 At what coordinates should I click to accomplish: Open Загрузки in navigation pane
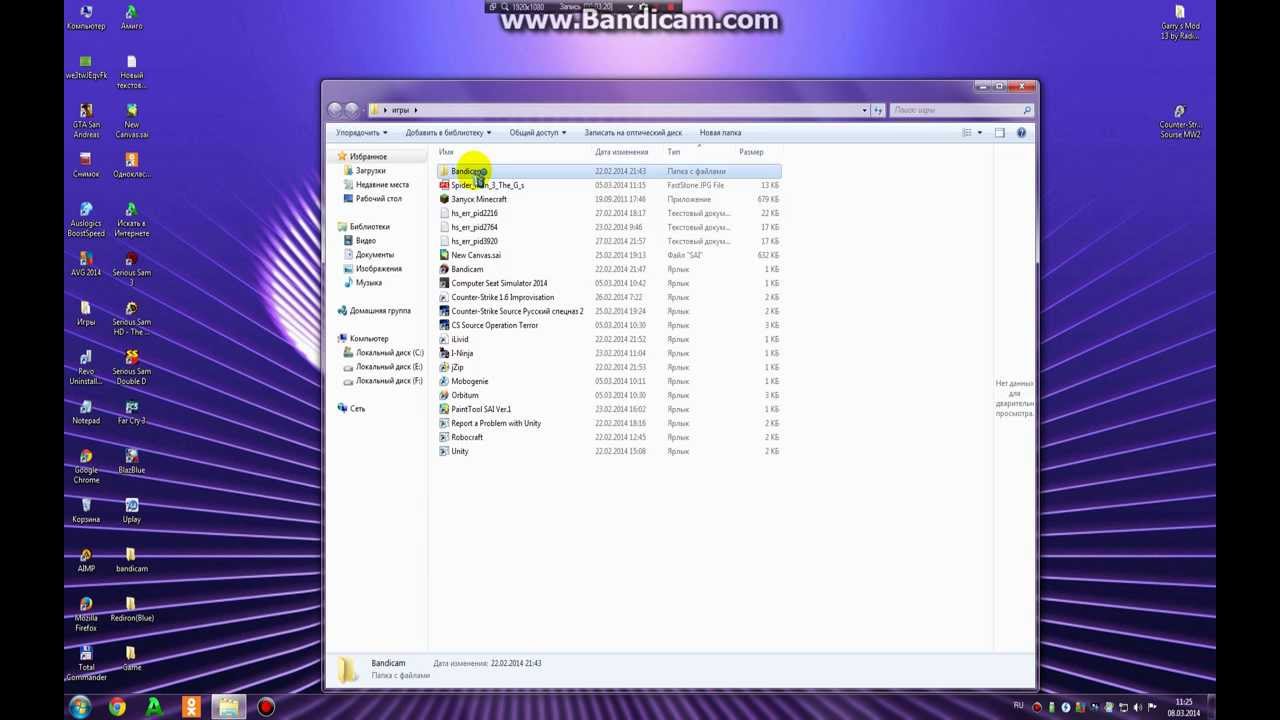click(x=370, y=171)
